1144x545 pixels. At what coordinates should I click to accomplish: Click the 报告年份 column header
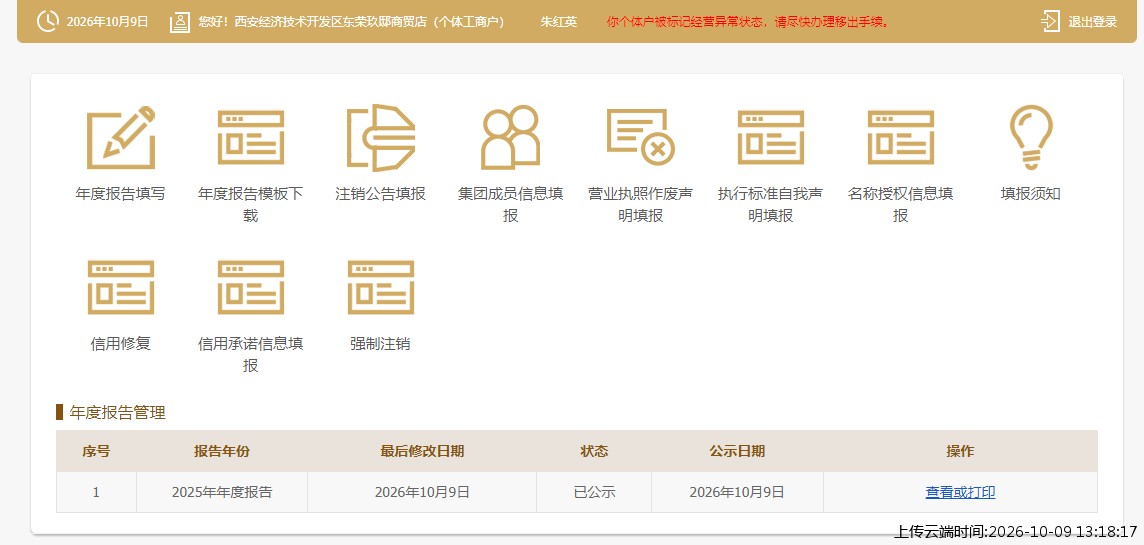(222, 451)
